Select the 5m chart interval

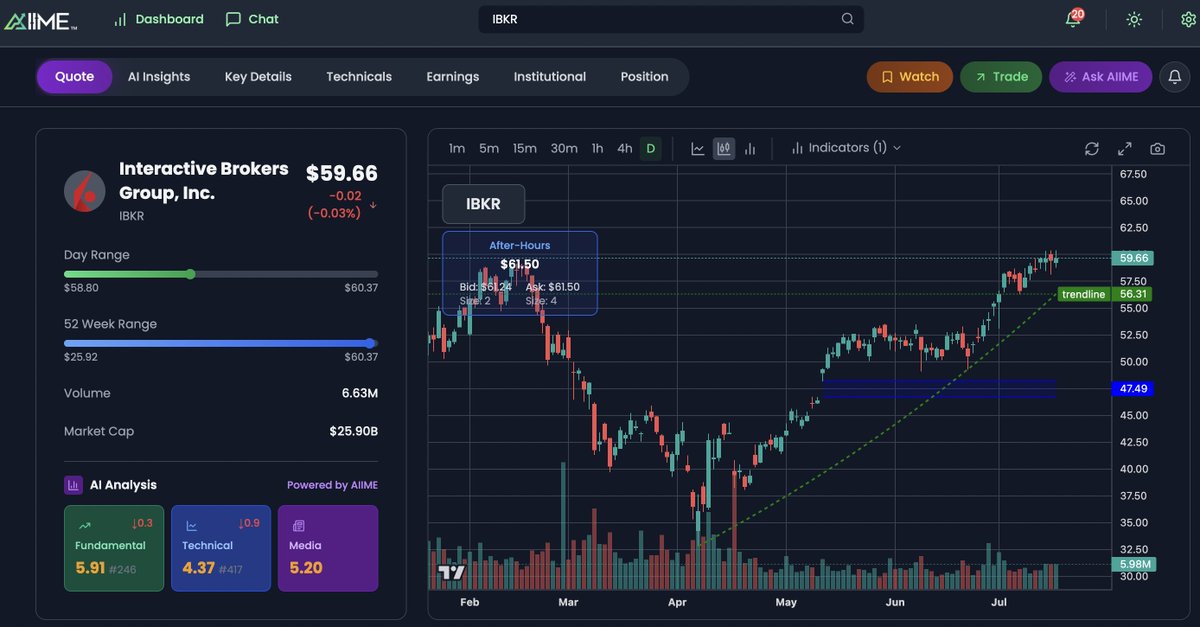pos(489,148)
